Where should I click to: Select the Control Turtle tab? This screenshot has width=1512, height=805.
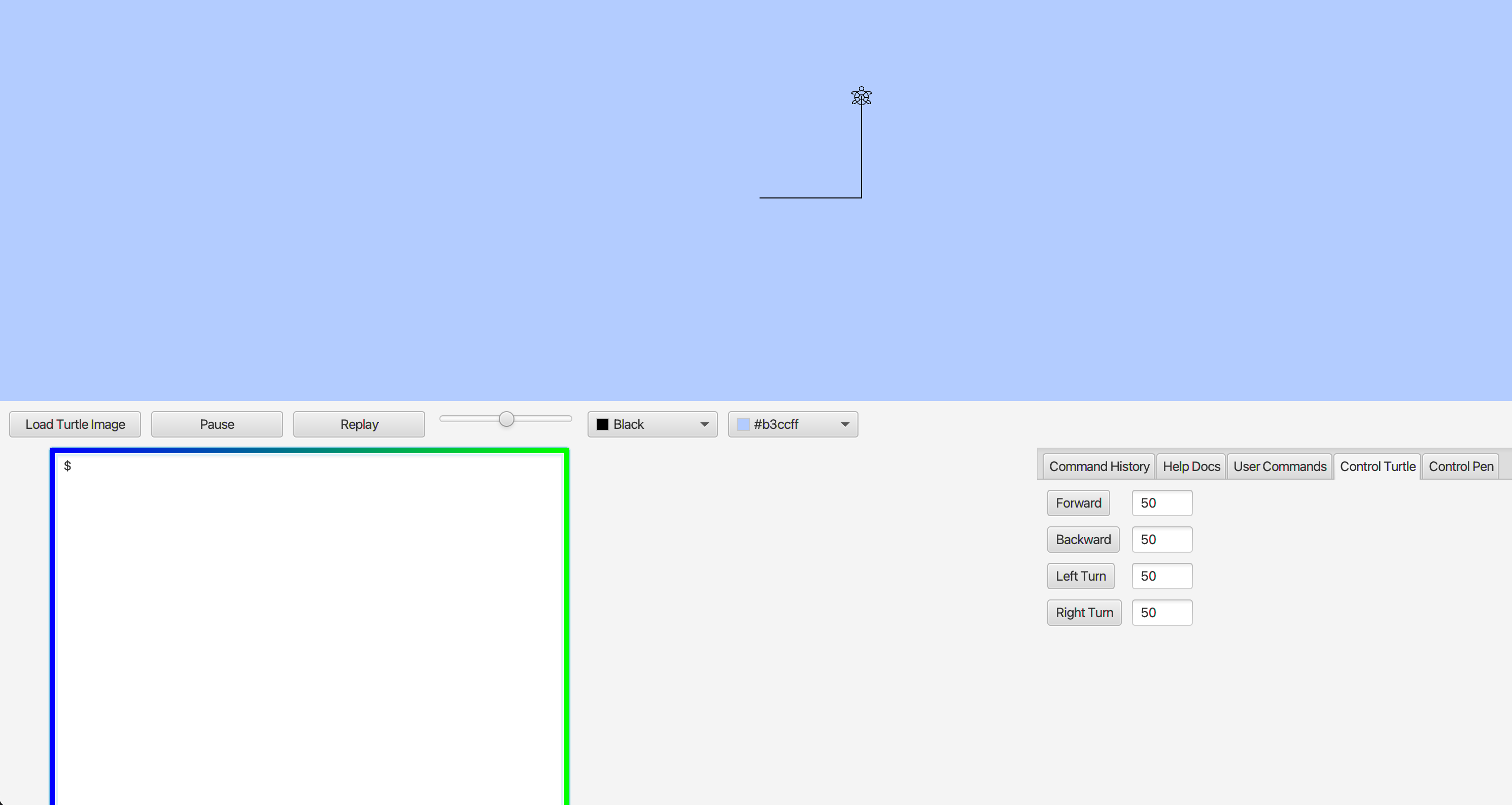tap(1377, 466)
